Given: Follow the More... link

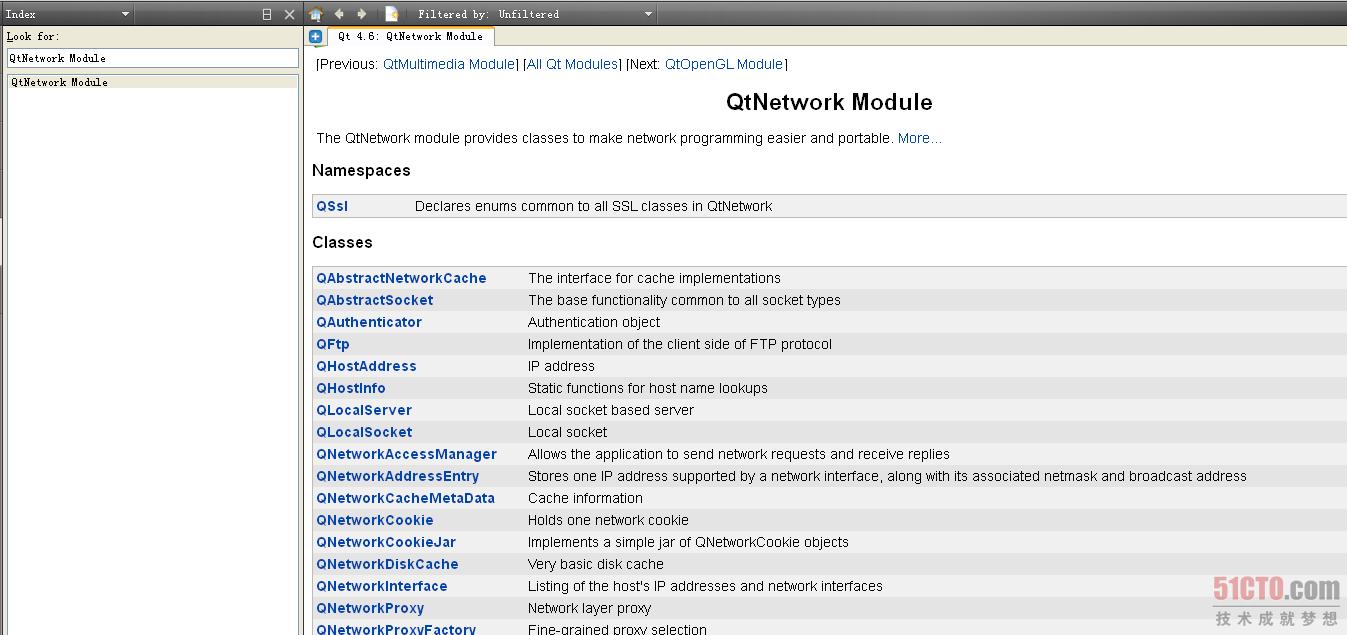Looking at the screenshot, I should pyautogui.click(x=919, y=138).
